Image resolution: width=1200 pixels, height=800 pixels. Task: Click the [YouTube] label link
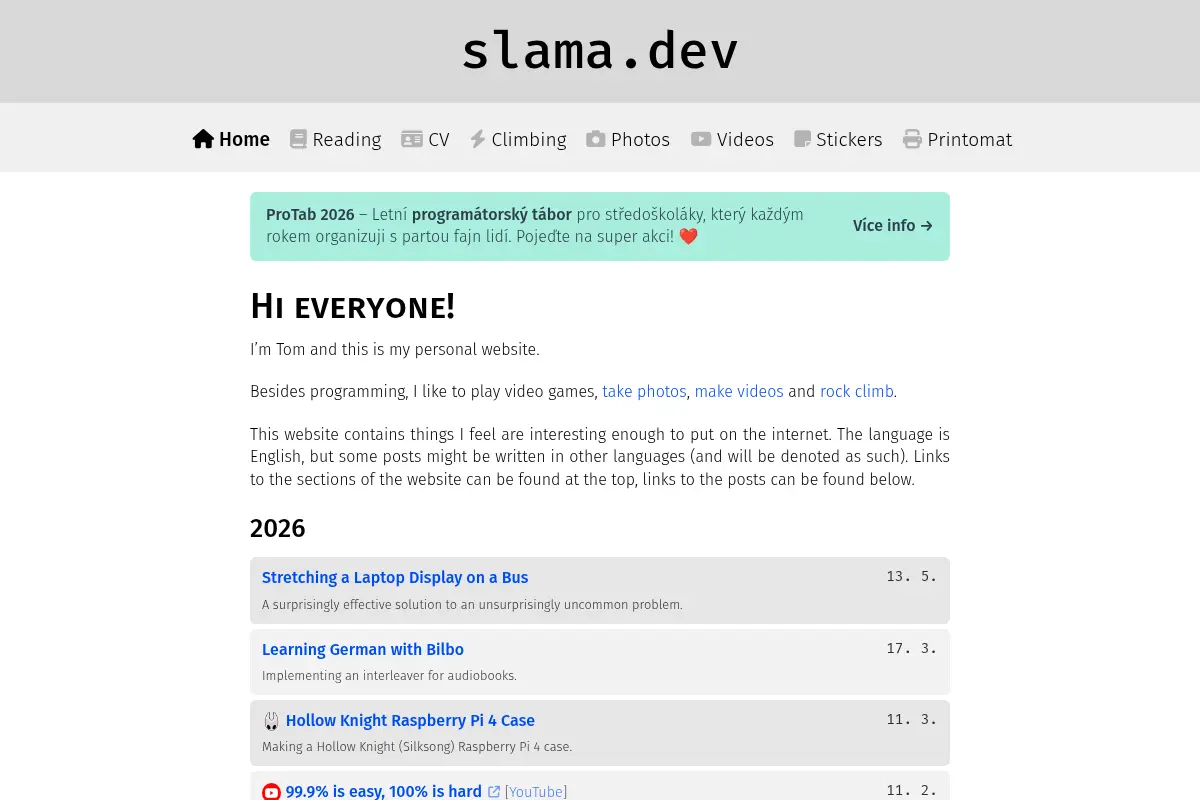(x=536, y=792)
